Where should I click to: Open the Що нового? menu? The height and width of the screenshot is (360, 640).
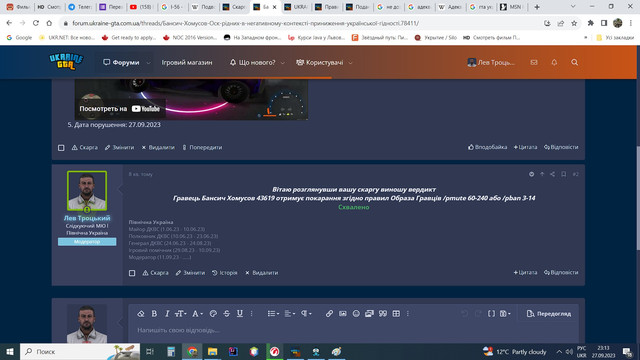[x=252, y=62]
